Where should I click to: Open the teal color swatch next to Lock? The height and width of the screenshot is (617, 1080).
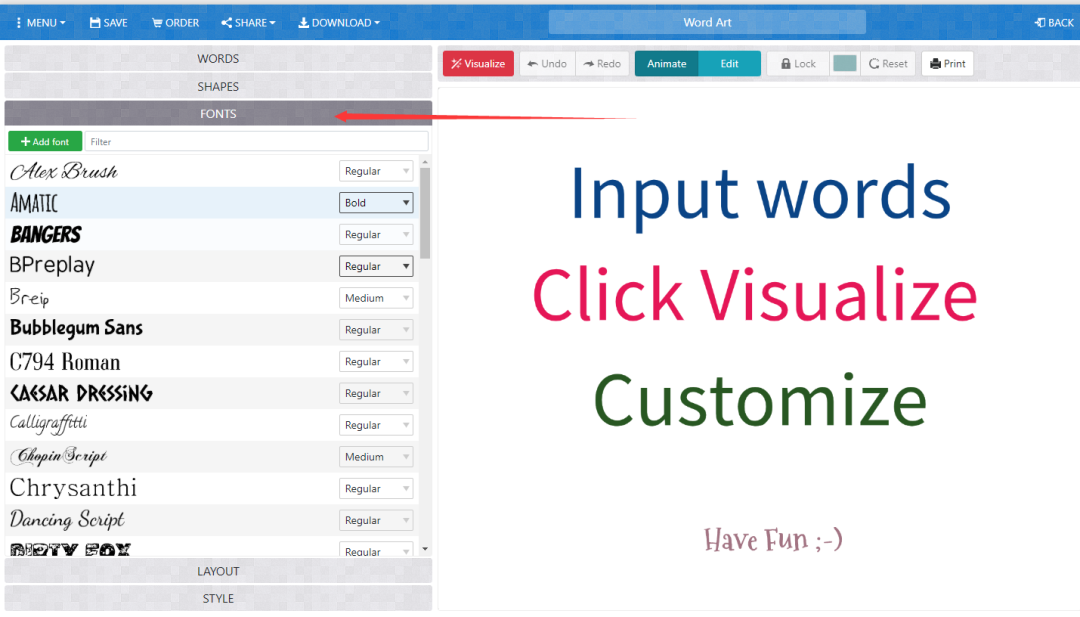click(x=844, y=63)
